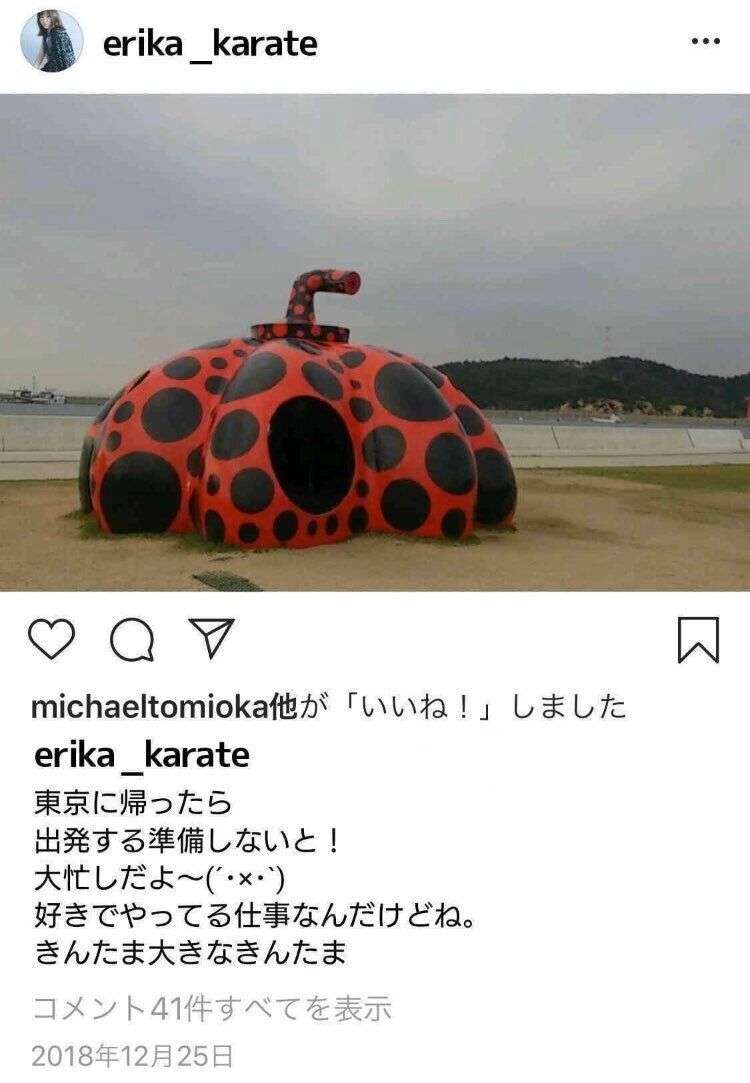
Task: Click the last caption line きんたま大きなきんたま
Action: [190, 952]
